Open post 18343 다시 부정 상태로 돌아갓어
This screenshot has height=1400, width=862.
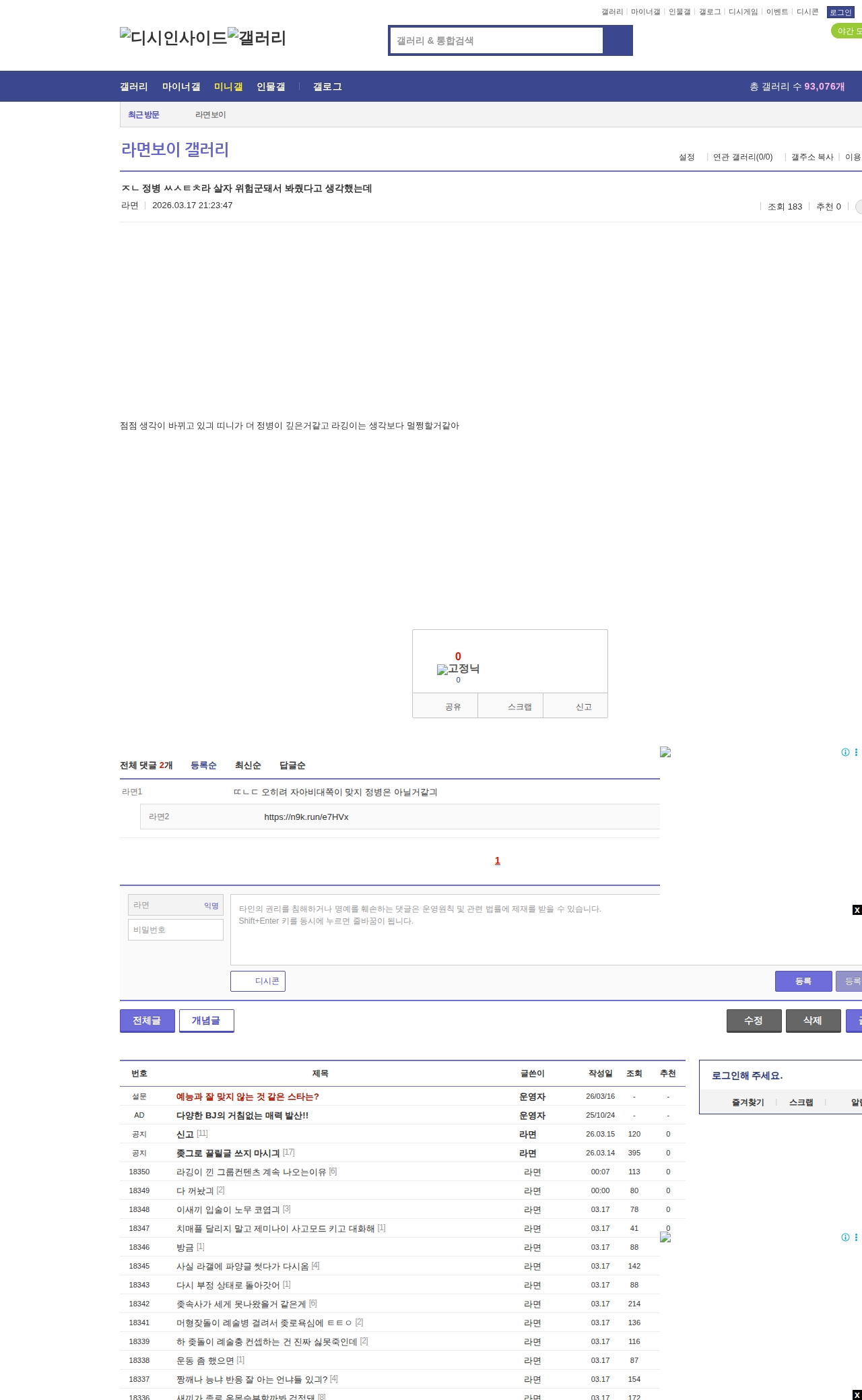tap(228, 1285)
